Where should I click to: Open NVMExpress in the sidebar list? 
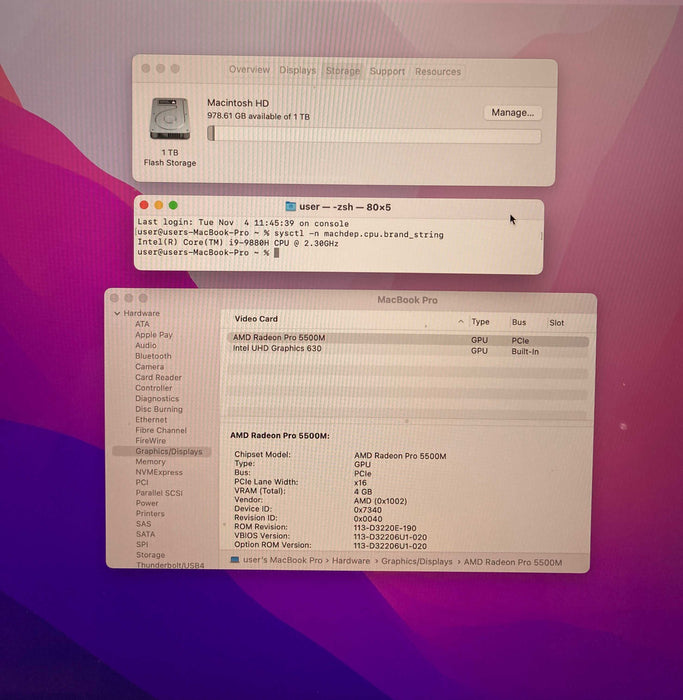click(x=159, y=473)
